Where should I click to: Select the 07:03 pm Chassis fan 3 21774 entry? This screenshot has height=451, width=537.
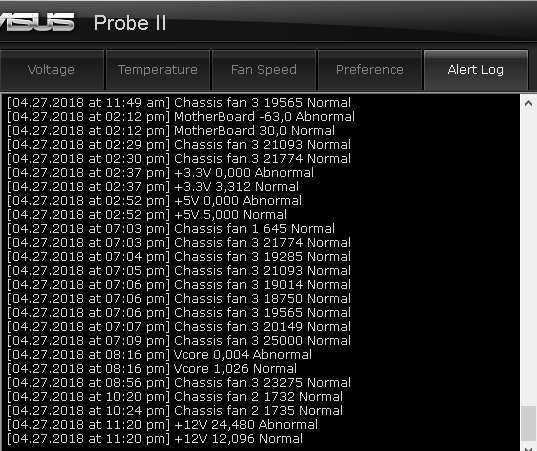[x=179, y=243]
